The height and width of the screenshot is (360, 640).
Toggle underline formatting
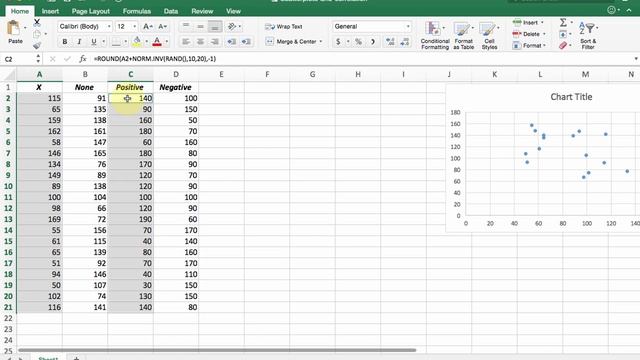click(93, 42)
